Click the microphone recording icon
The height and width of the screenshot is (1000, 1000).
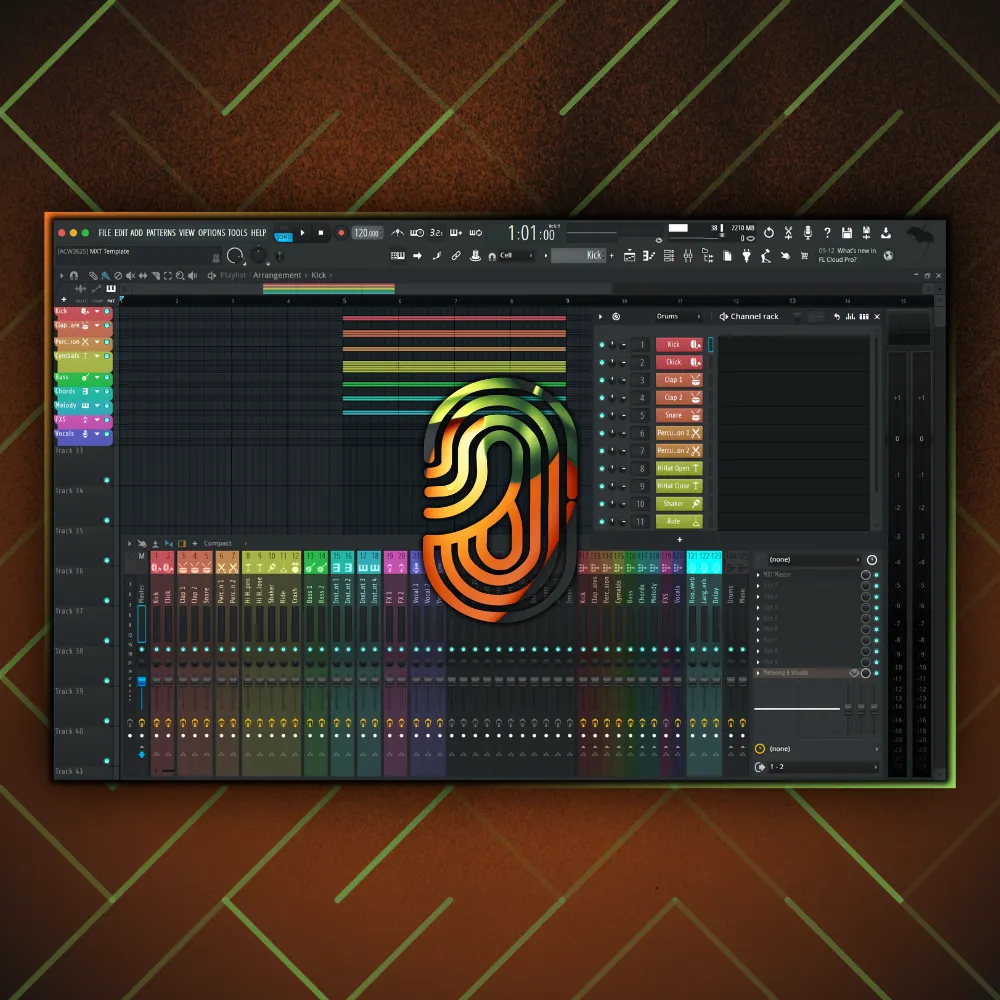807,233
